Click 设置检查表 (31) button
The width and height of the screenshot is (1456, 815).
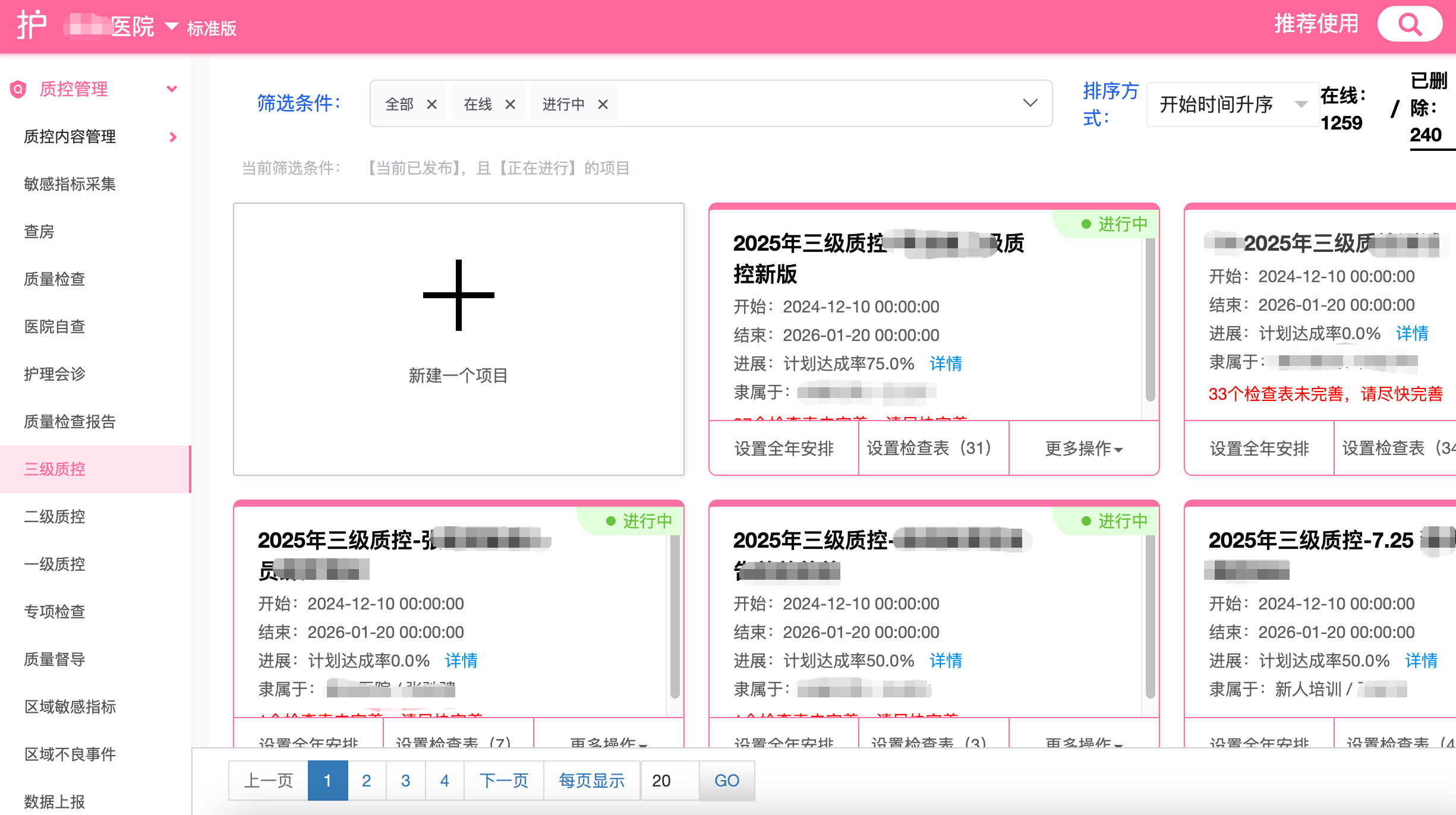tap(934, 448)
